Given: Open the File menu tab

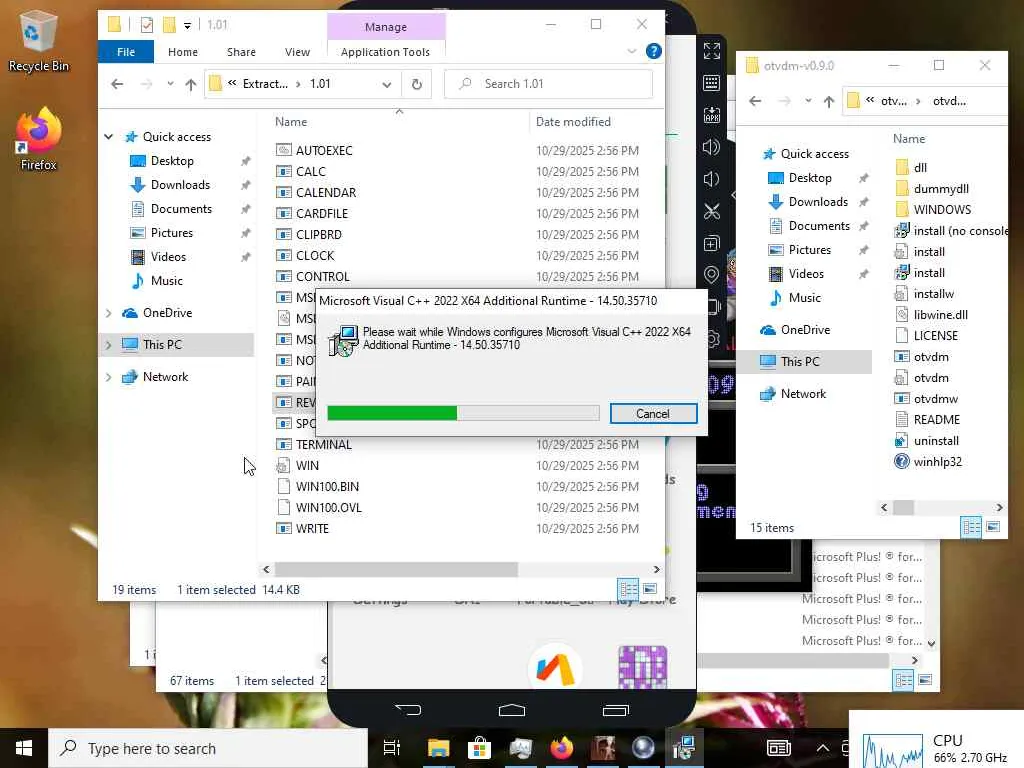Looking at the screenshot, I should click(x=126, y=52).
